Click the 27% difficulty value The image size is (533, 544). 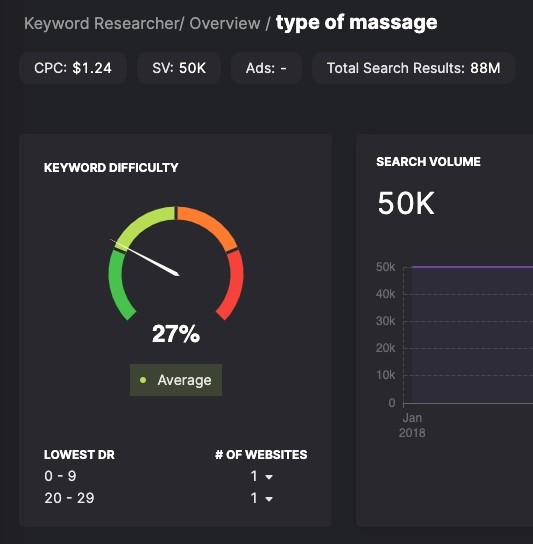[x=176, y=334]
